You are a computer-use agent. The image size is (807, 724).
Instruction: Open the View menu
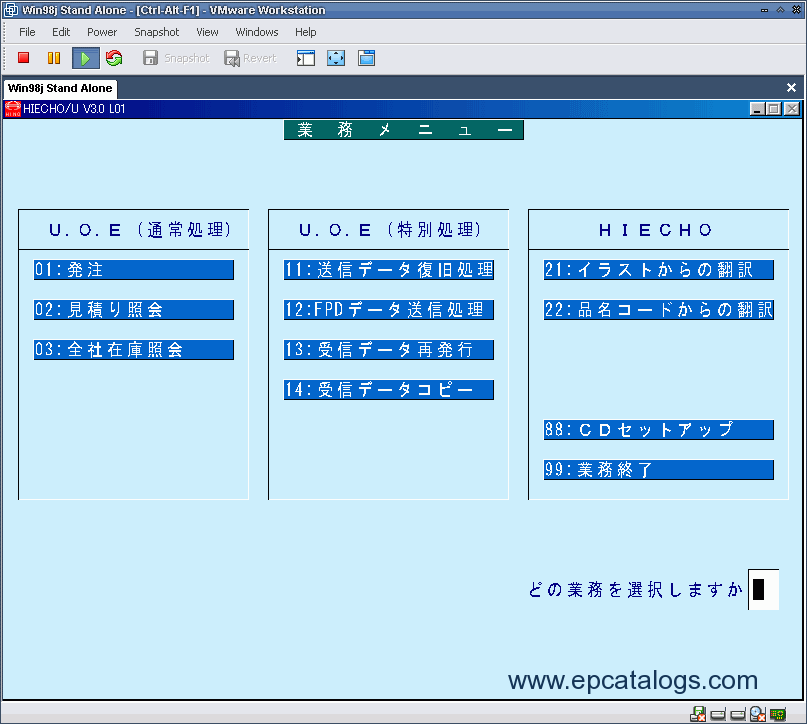207,32
